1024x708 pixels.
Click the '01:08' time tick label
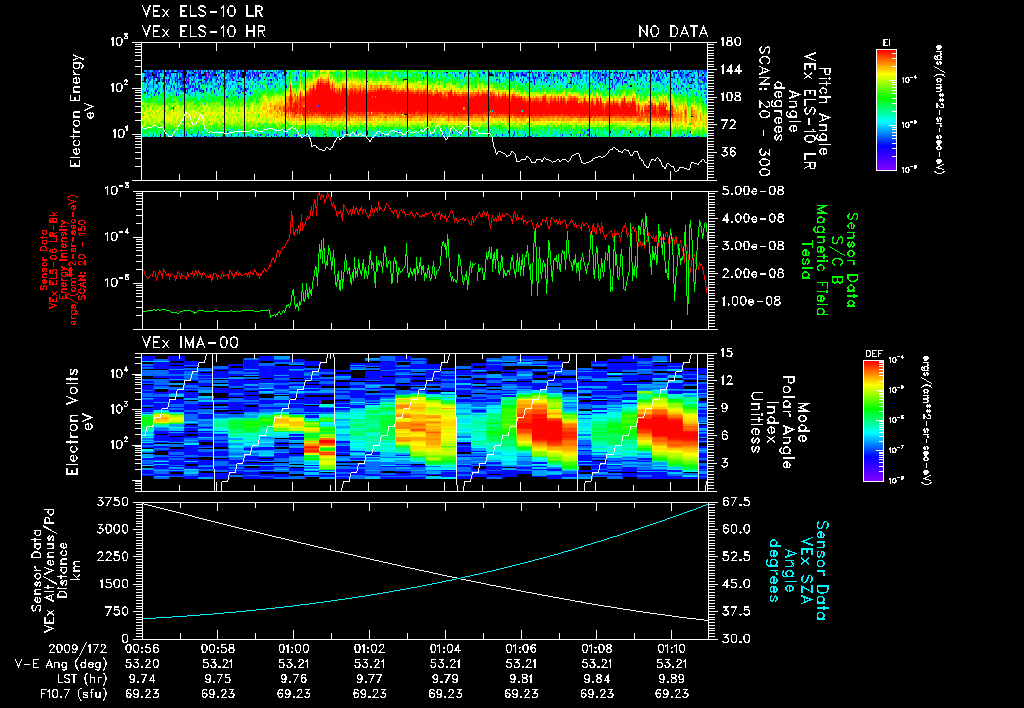coord(597,649)
